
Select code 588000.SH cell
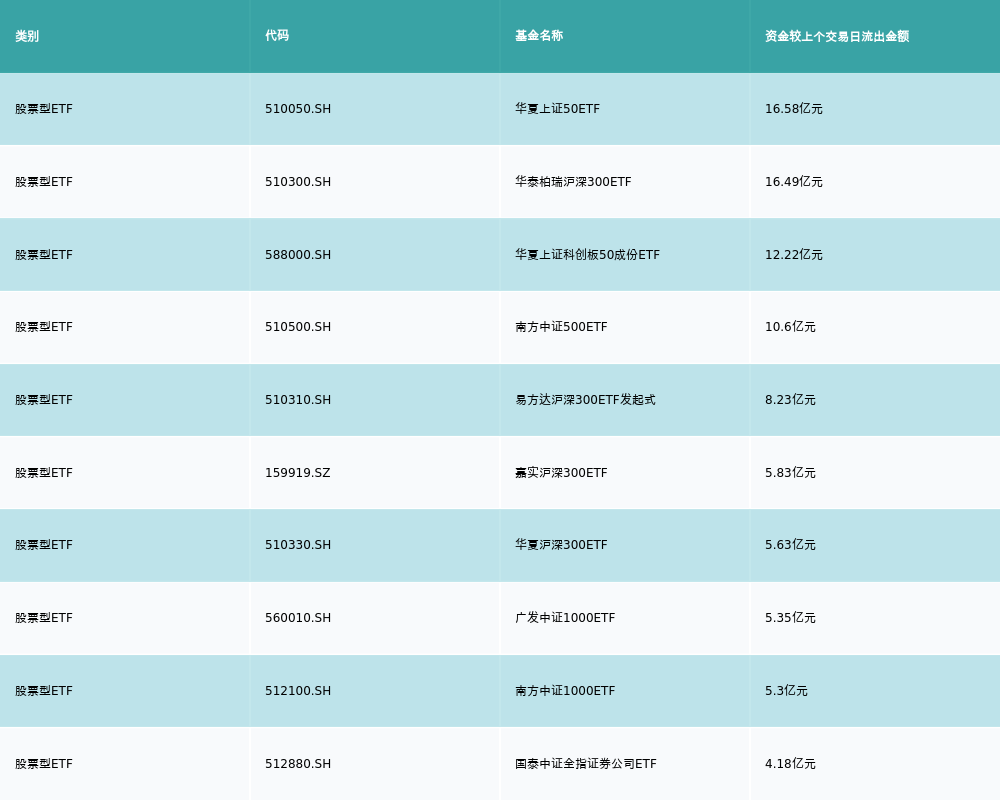[x=298, y=255]
